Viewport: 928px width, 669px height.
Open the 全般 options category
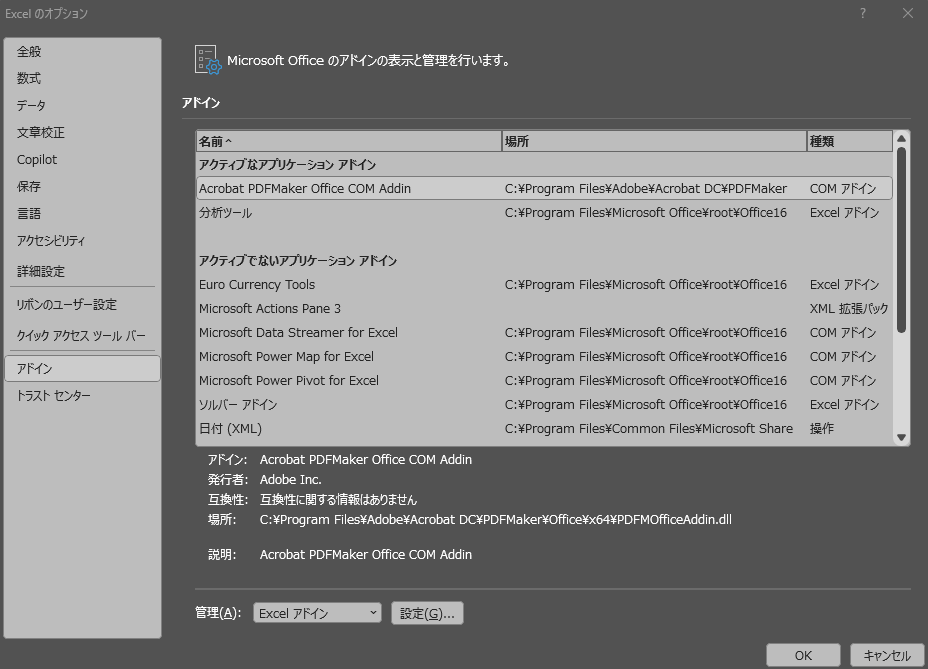(x=82, y=52)
